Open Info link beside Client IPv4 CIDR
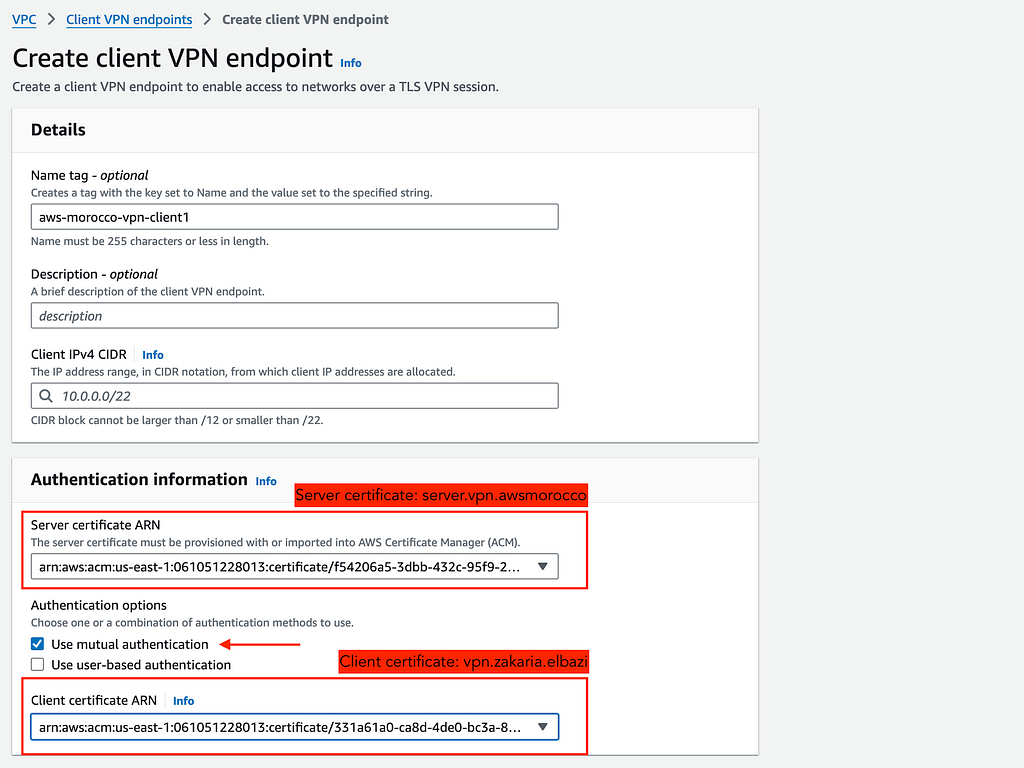The width and height of the screenshot is (1024, 768). [x=153, y=355]
